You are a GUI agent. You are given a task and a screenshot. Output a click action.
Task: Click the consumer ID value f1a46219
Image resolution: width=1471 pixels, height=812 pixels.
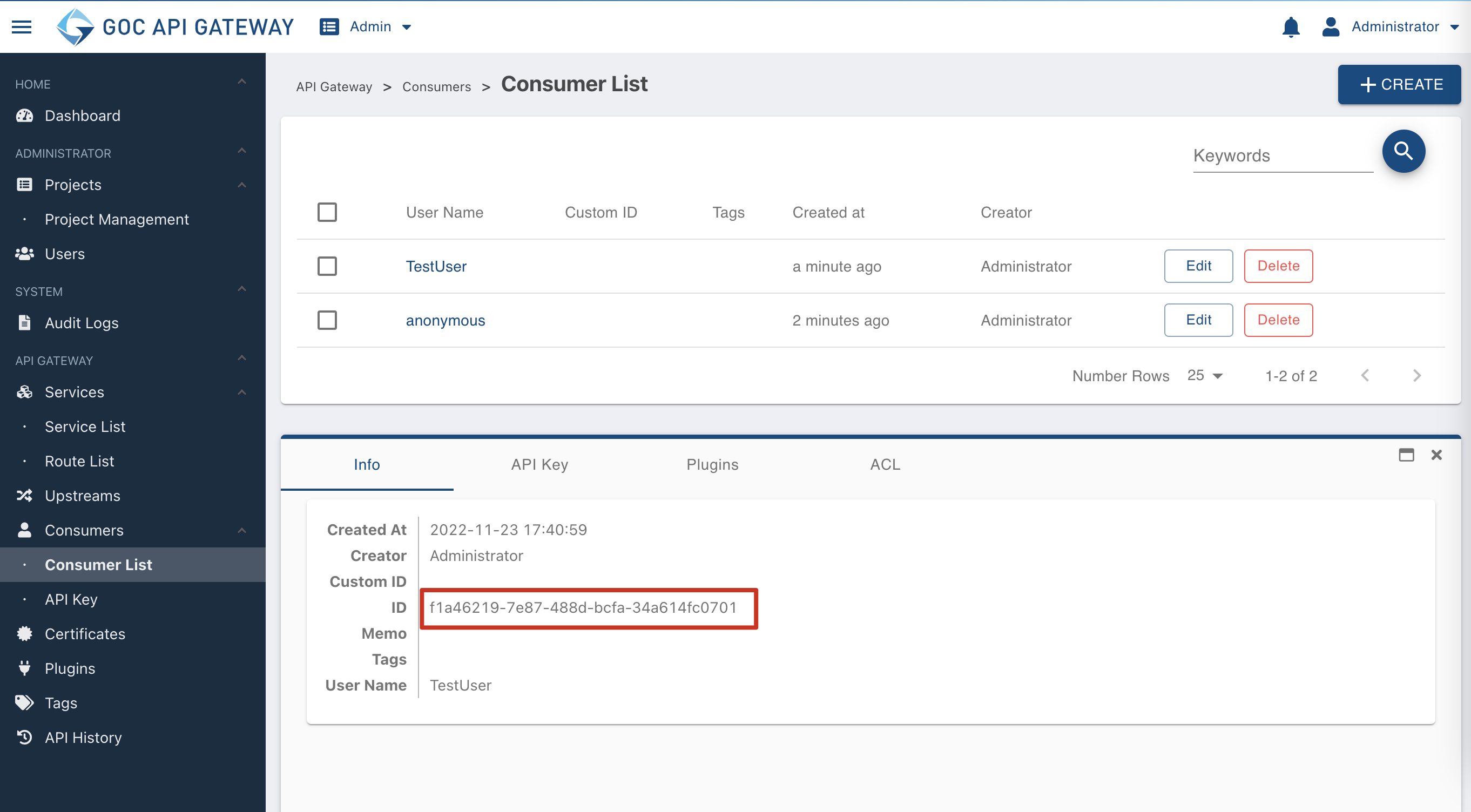(x=583, y=607)
